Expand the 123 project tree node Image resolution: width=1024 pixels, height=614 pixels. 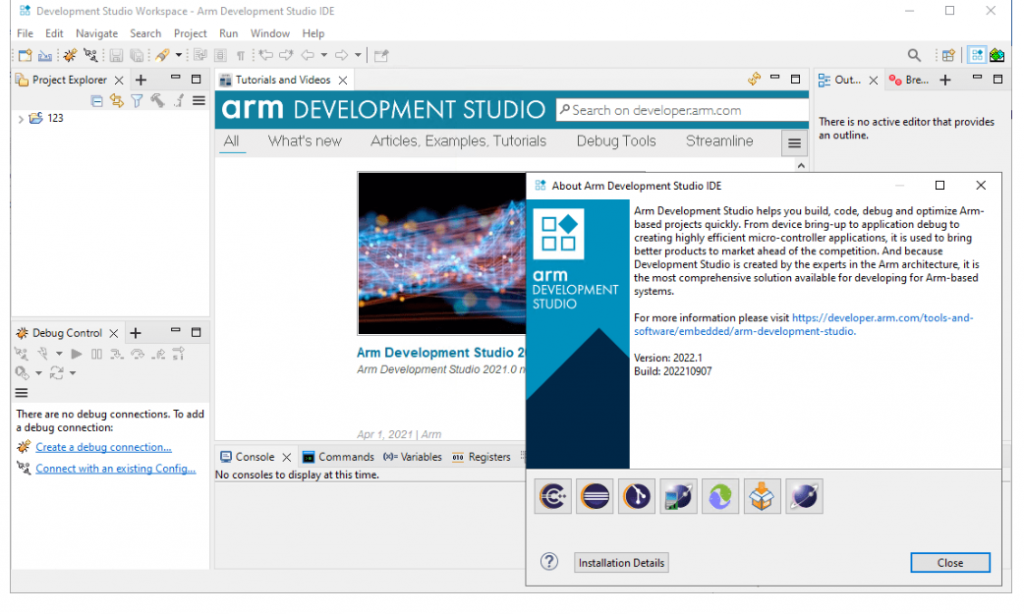pos(21,119)
